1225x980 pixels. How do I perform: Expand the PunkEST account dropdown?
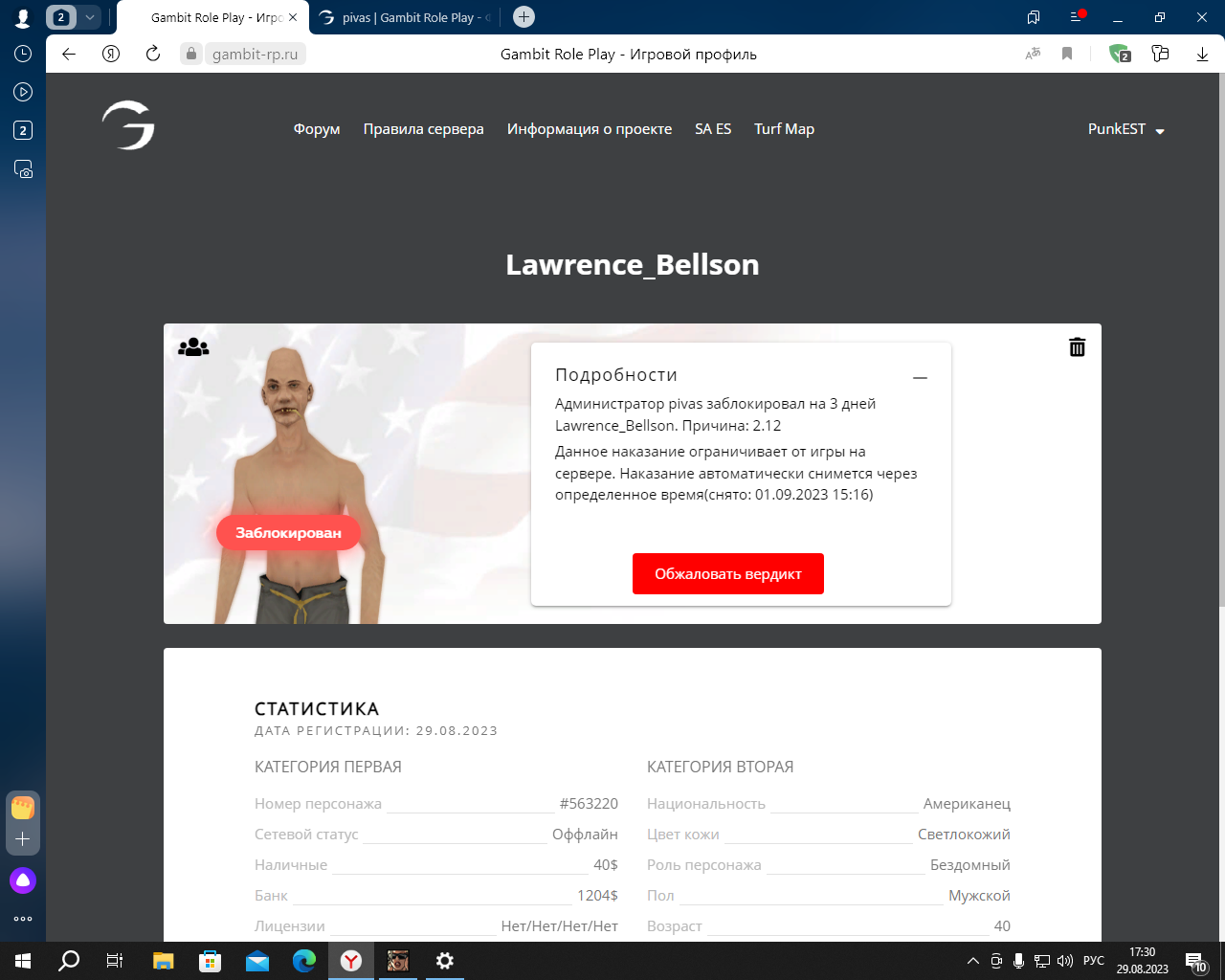point(1125,129)
